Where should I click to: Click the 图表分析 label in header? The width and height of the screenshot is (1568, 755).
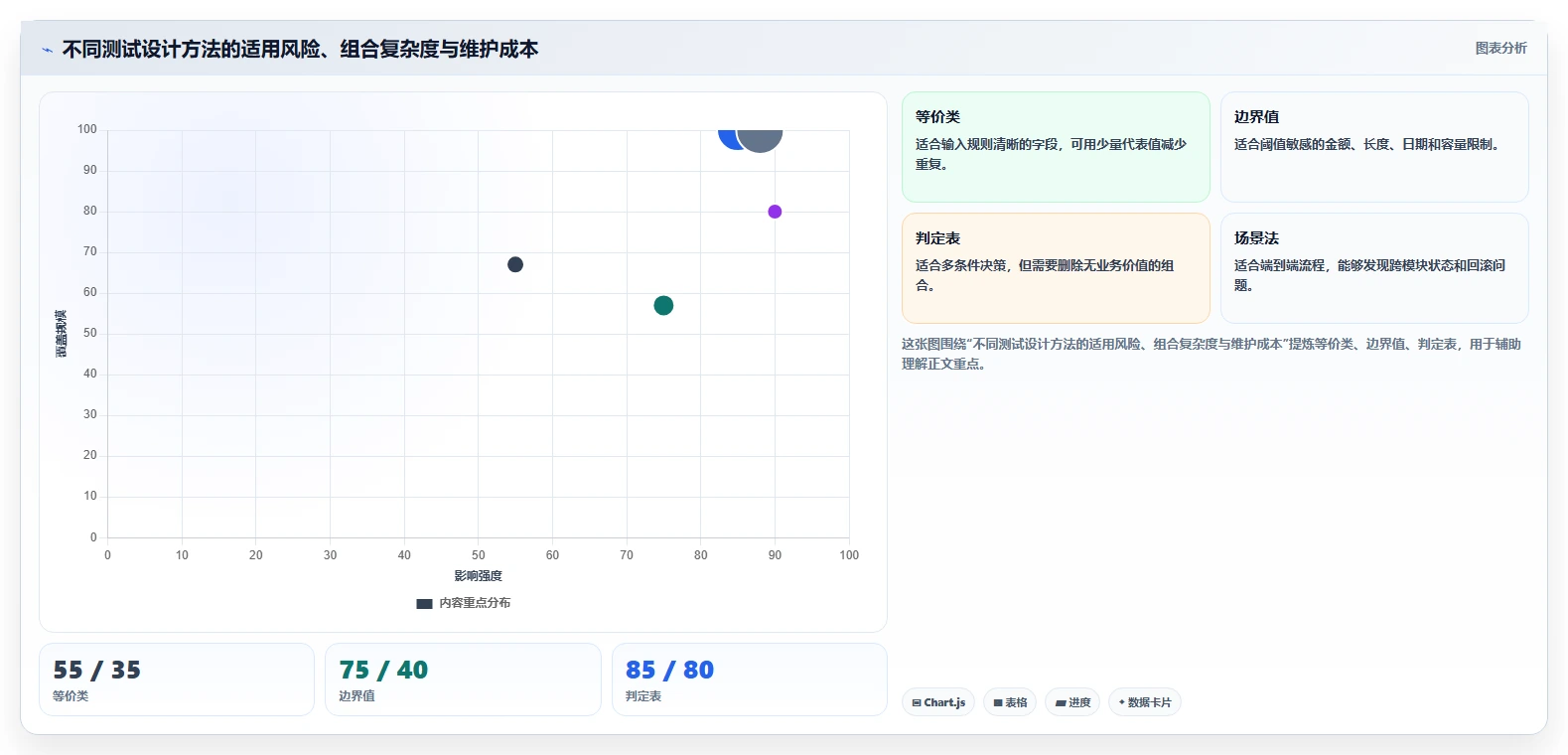tap(1500, 48)
